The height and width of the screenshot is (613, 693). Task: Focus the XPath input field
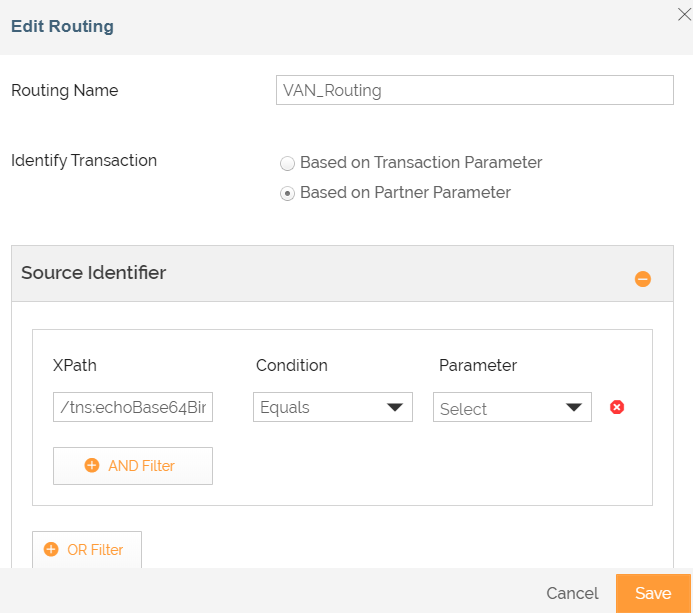133,407
